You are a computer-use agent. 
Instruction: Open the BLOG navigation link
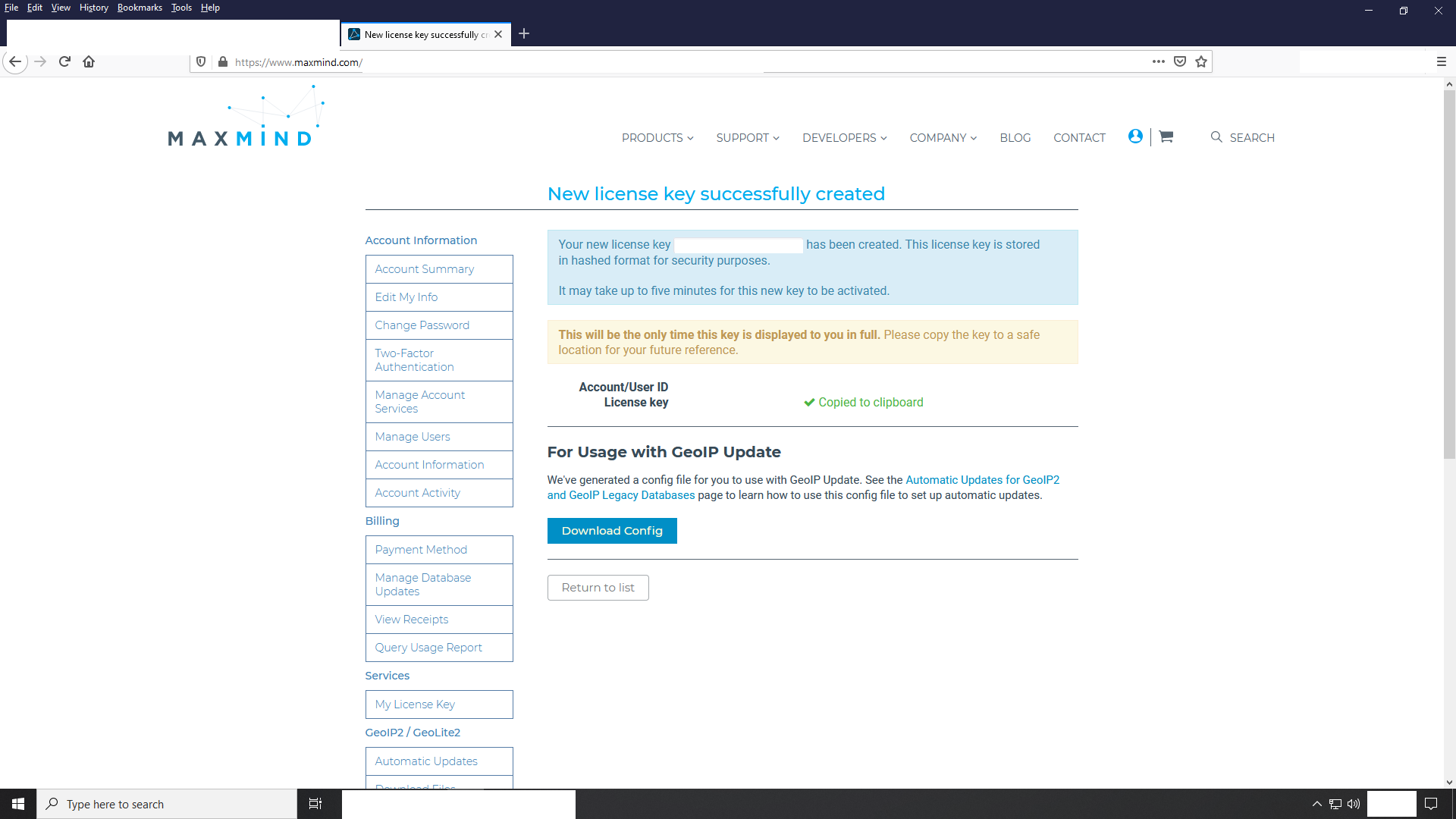1015,137
